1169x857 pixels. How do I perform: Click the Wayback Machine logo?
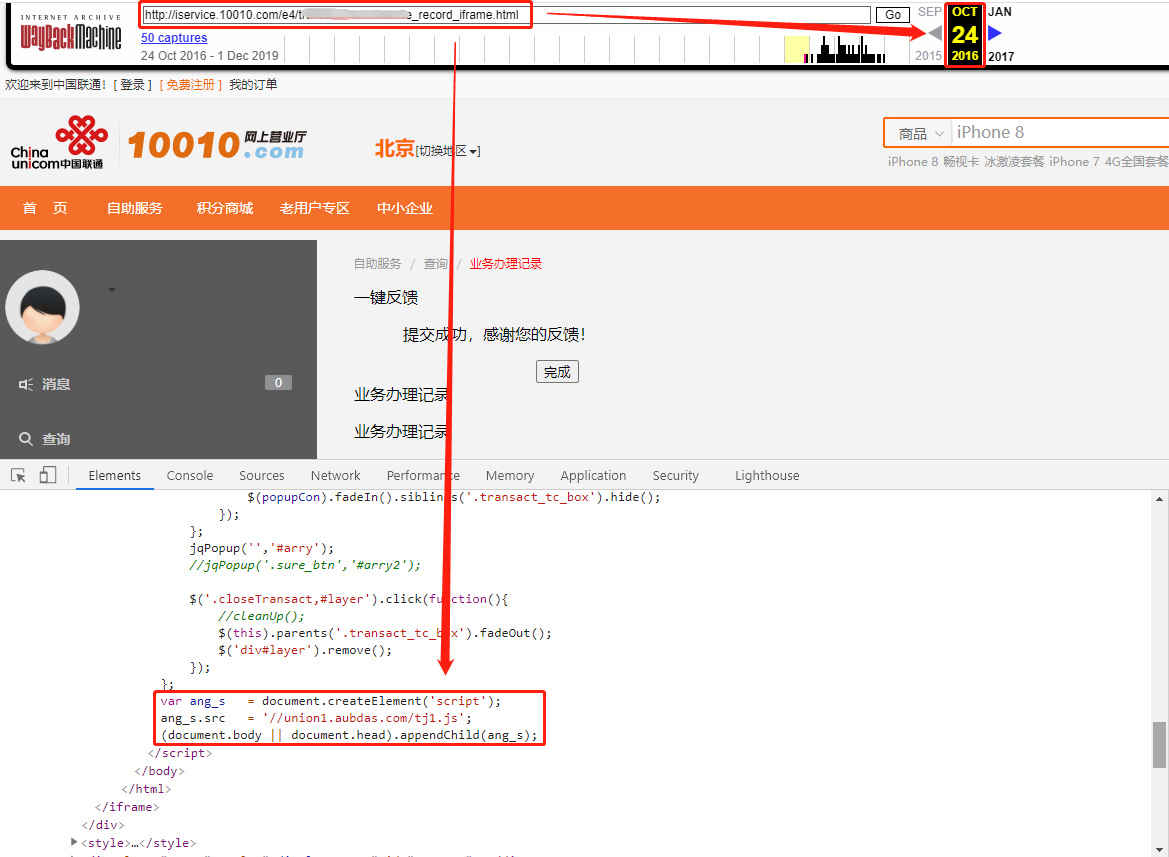click(71, 34)
